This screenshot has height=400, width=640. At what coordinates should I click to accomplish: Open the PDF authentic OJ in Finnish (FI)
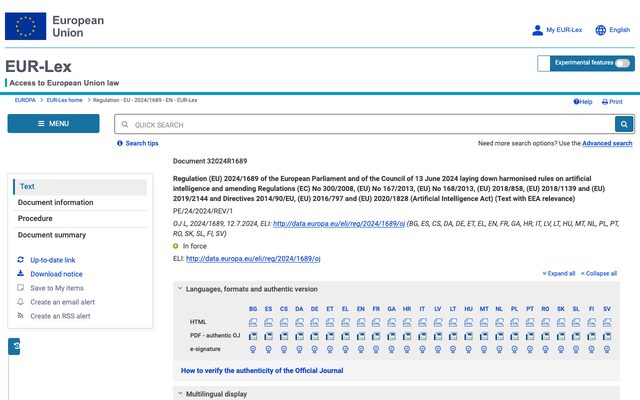coord(591,336)
